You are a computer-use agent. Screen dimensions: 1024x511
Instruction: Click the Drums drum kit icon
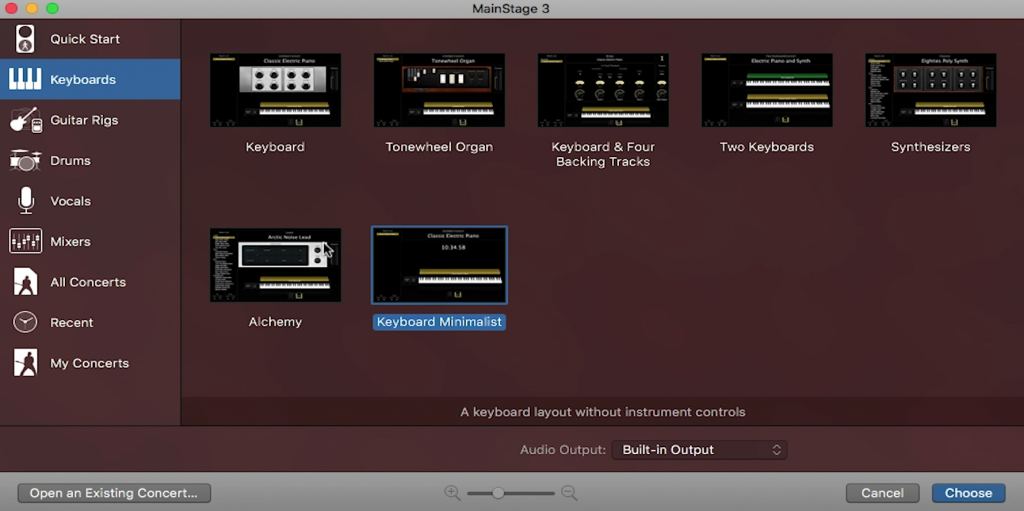25,161
